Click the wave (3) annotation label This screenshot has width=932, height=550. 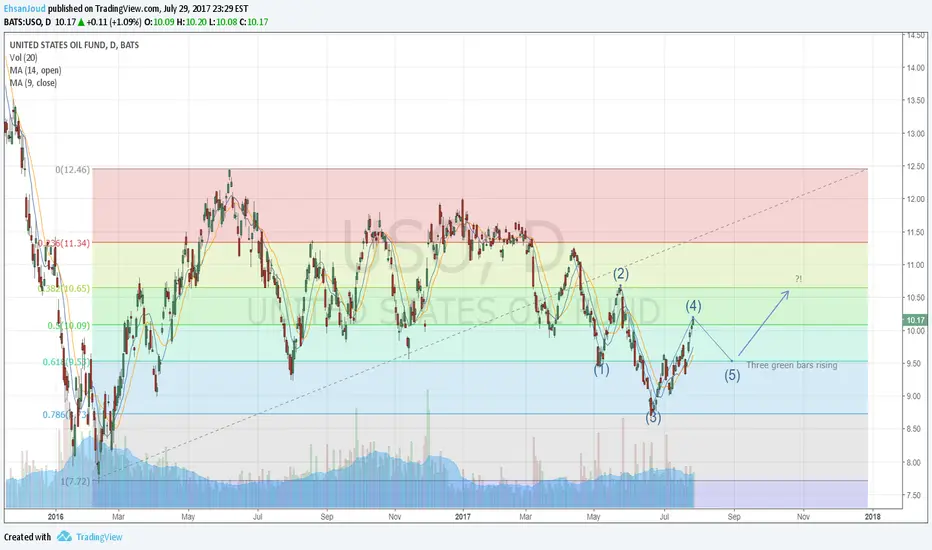pyautogui.click(x=653, y=418)
